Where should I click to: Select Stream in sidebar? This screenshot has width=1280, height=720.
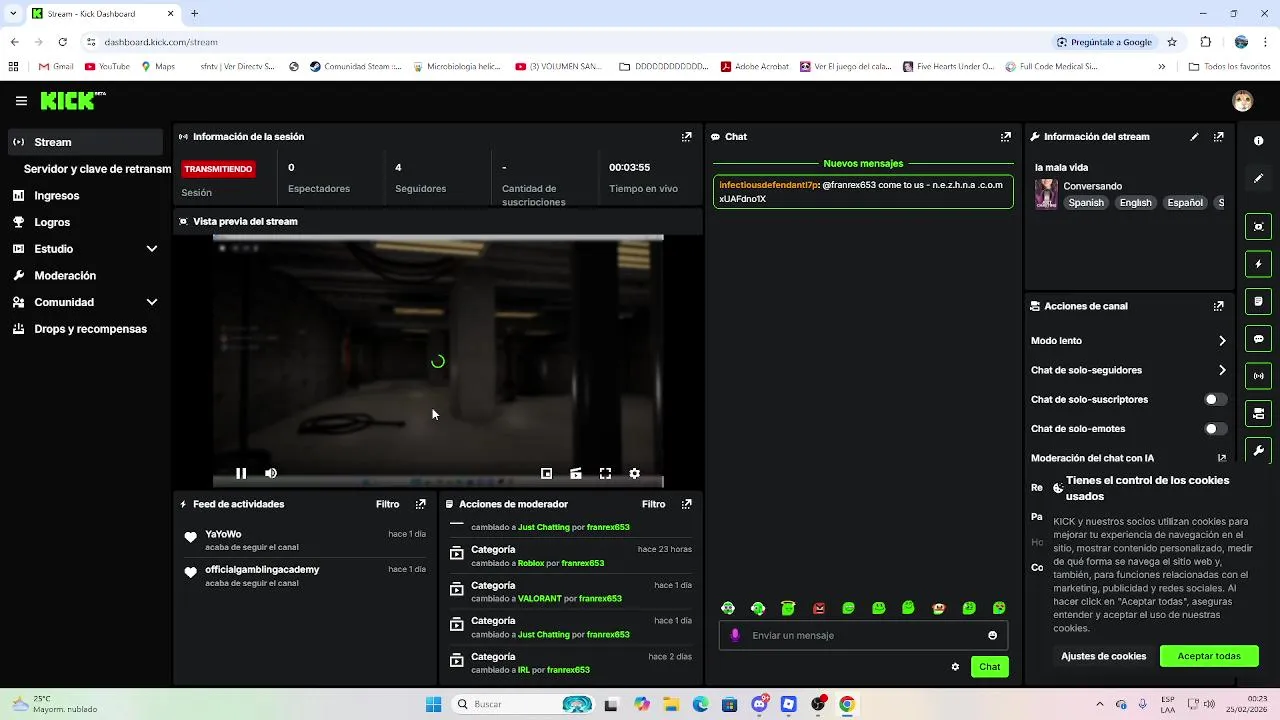click(85, 142)
